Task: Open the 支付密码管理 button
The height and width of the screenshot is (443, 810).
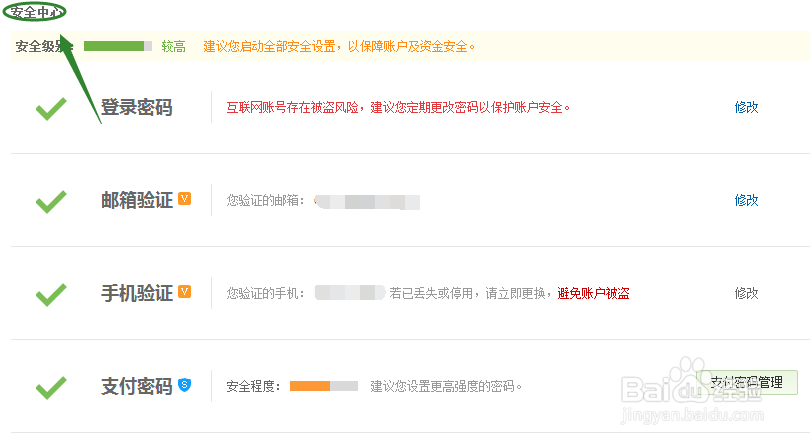Action: click(x=746, y=382)
